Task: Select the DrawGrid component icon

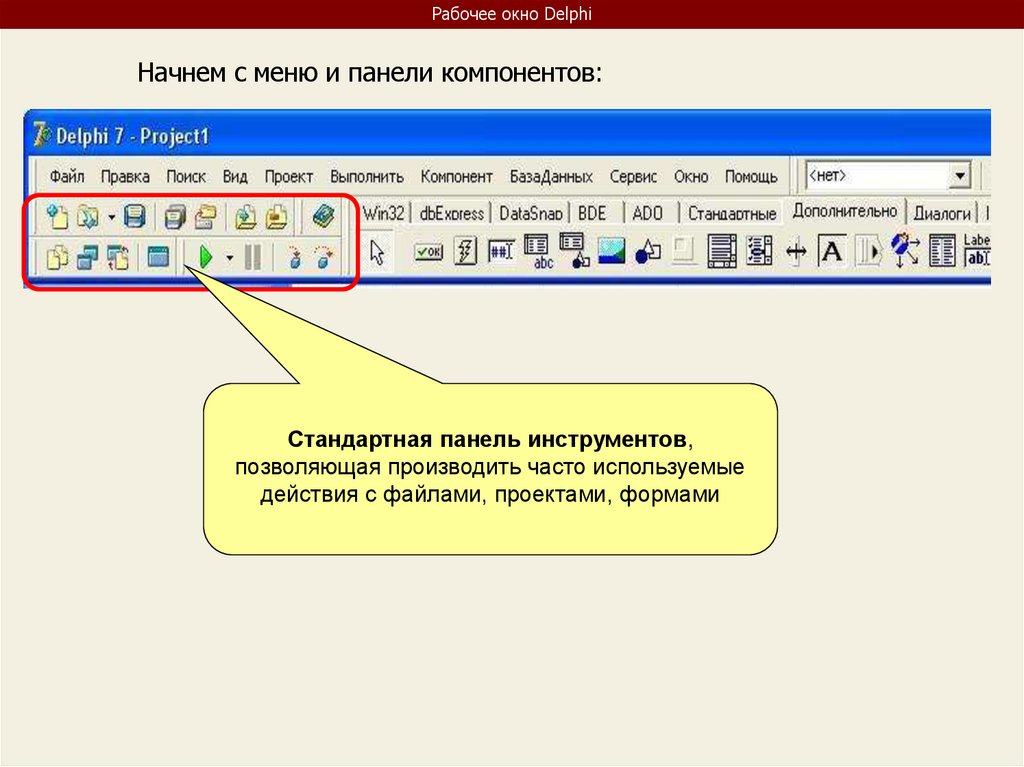Action: pos(575,251)
